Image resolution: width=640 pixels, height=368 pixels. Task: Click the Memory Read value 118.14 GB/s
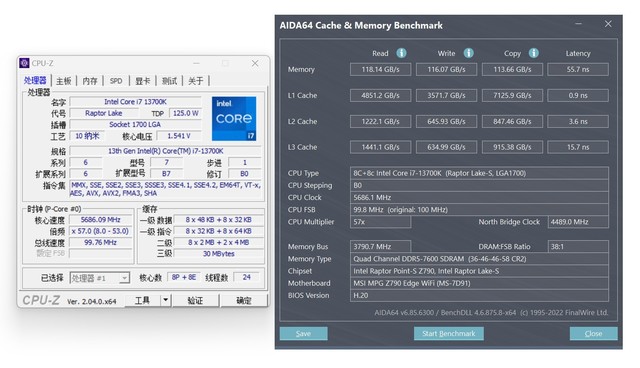pos(380,69)
